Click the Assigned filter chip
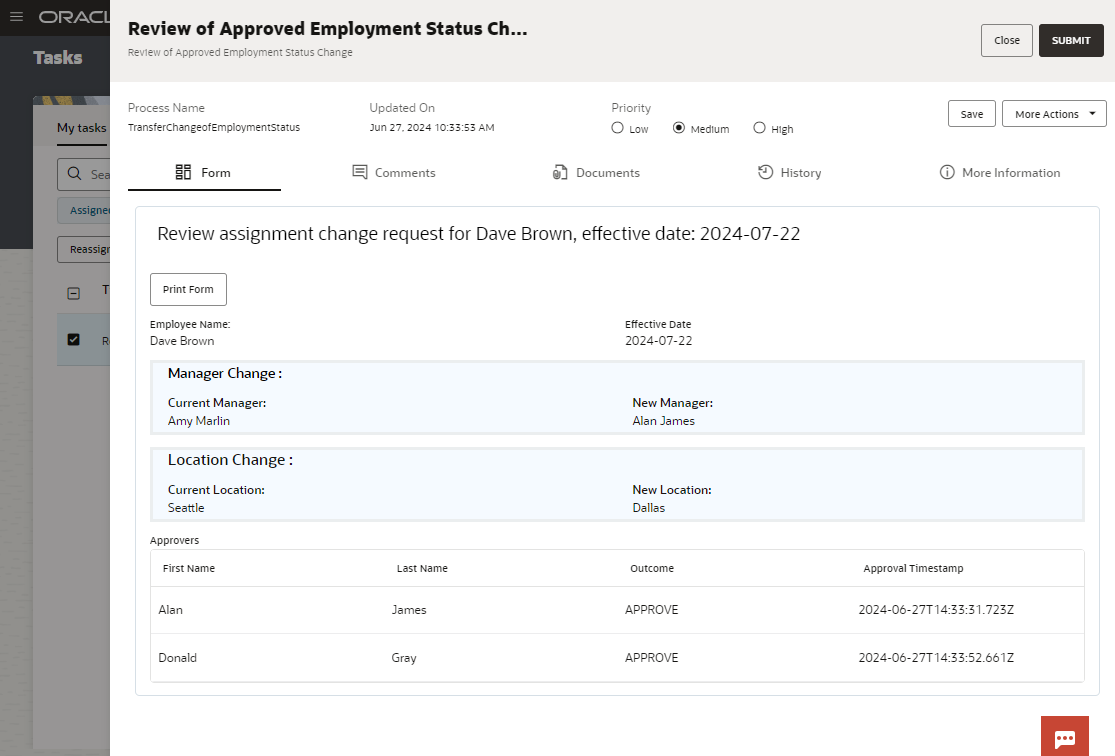 click(88, 211)
